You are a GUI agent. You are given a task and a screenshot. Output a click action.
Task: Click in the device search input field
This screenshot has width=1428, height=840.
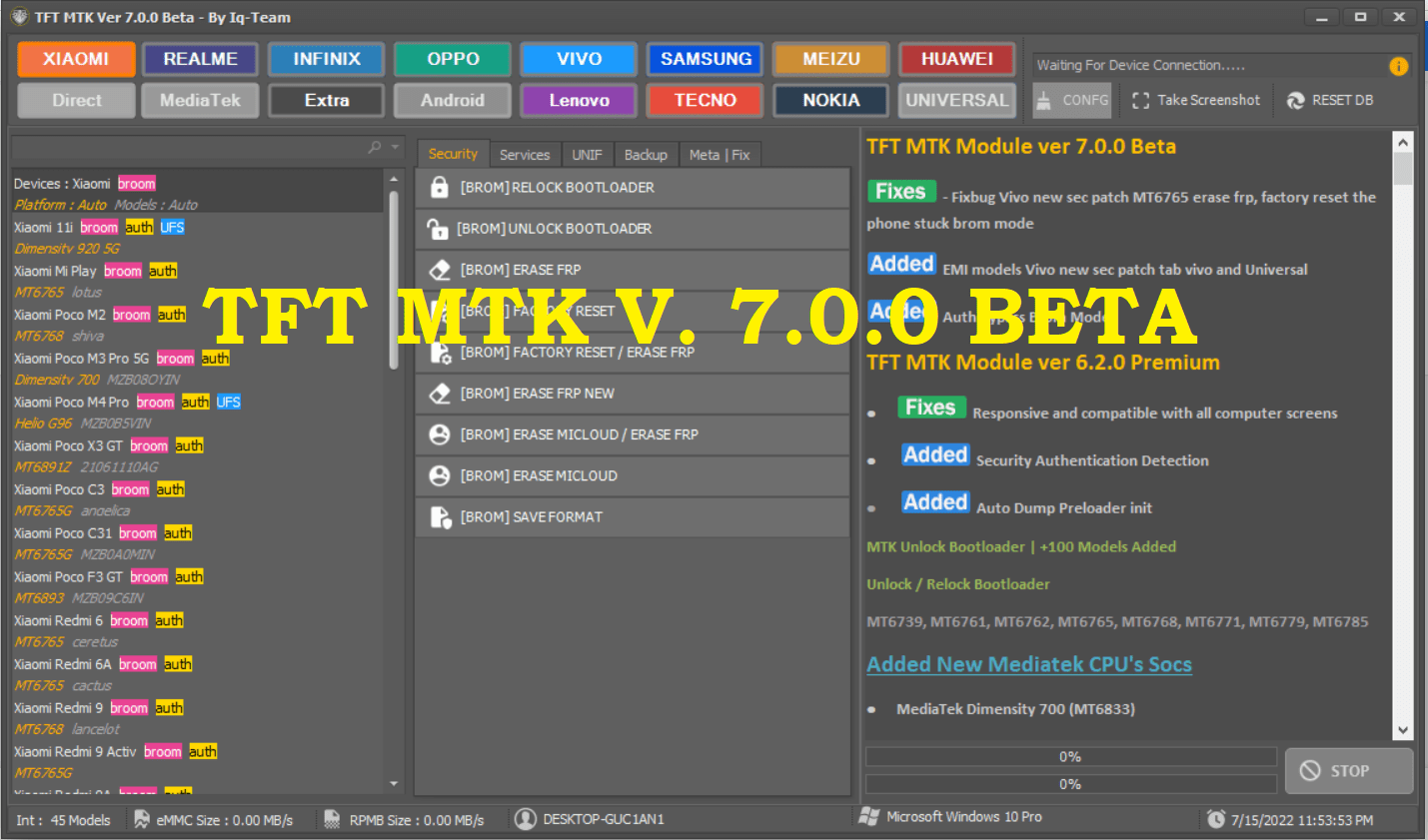[x=190, y=148]
